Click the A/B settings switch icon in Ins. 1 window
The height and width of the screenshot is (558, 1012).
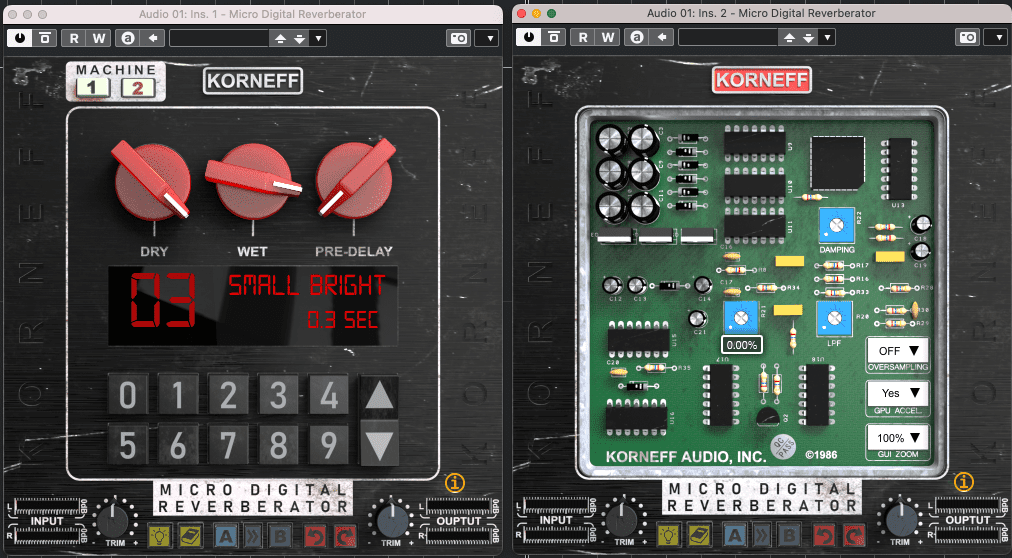point(128,38)
